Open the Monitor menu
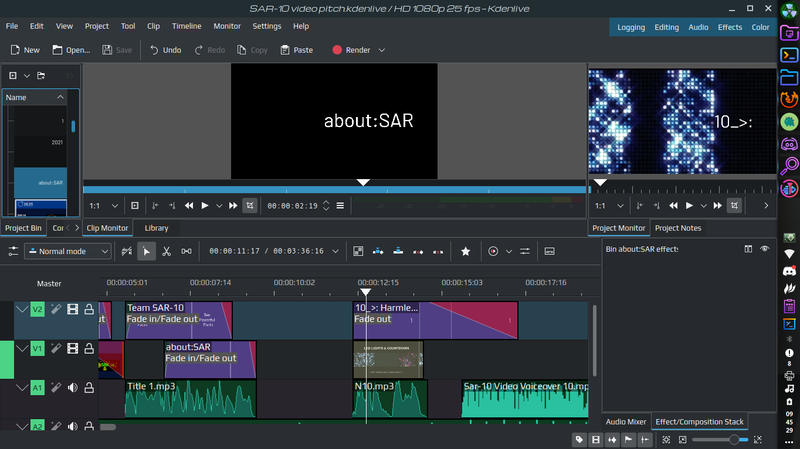 (227, 26)
